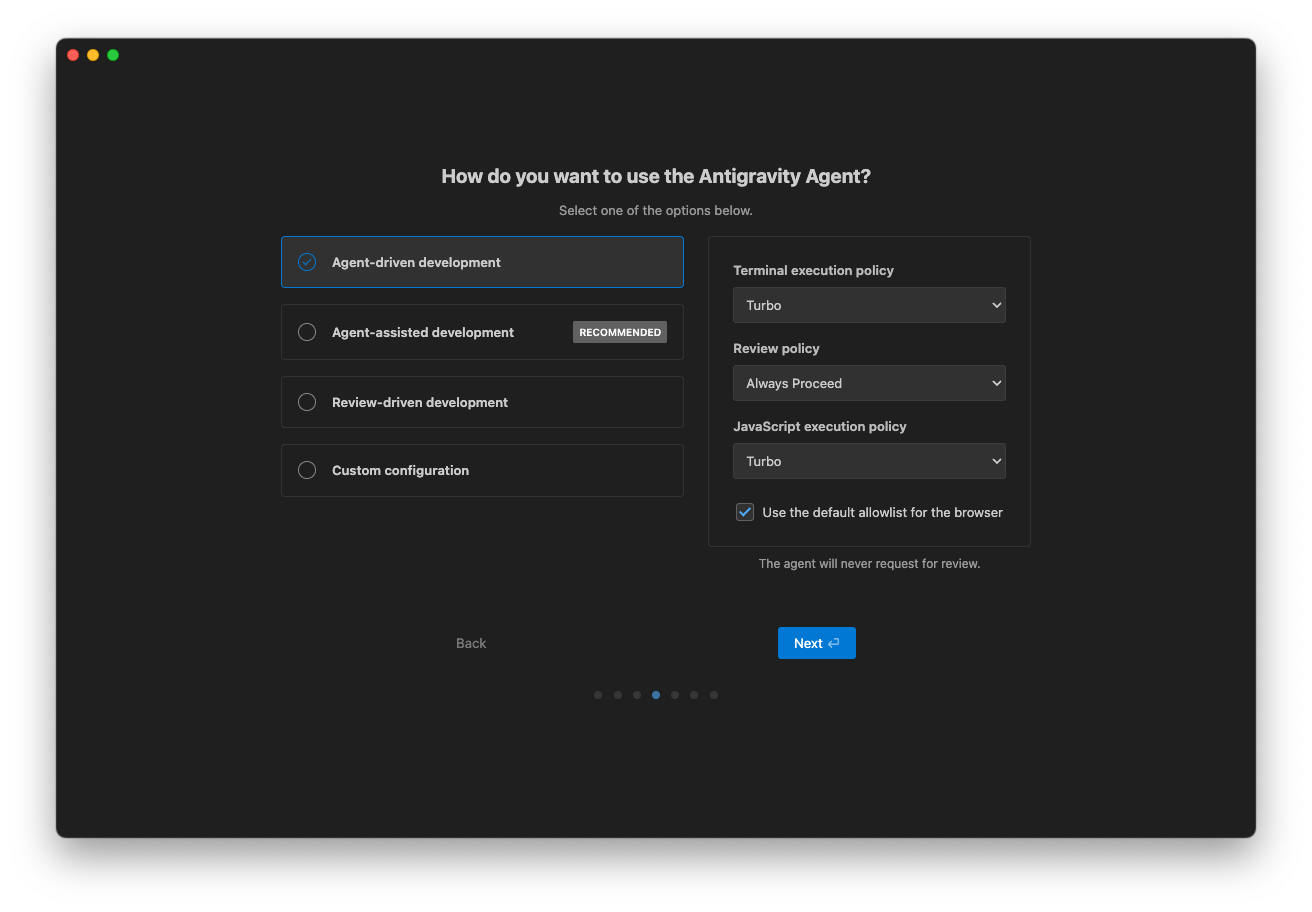This screenshot has width=1312, height=912.
Task: Click the fifth pagination dot
Action: coord(675,695)
